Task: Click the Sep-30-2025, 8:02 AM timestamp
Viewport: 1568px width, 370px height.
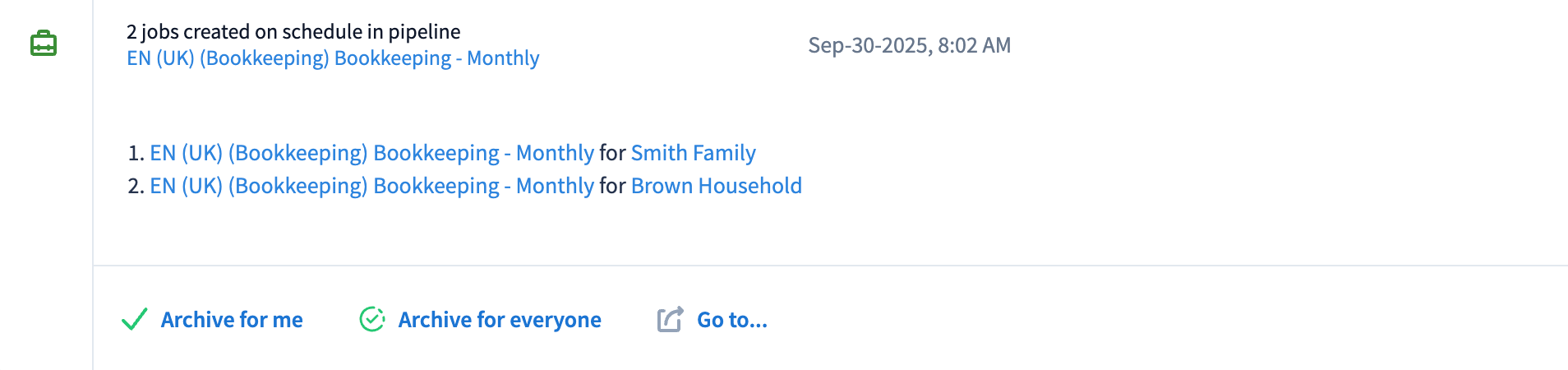Action: (909, 45)
